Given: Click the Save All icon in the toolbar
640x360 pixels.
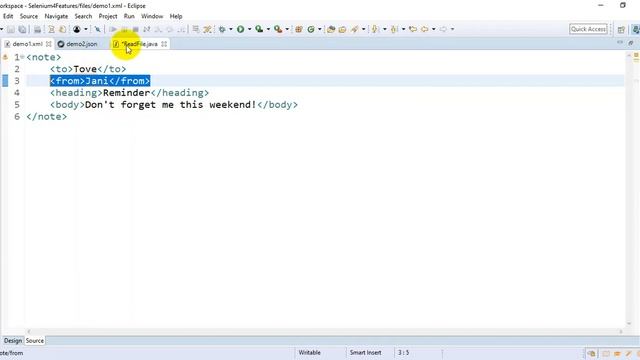Looking at the screenshot, I should click(22, 29).
